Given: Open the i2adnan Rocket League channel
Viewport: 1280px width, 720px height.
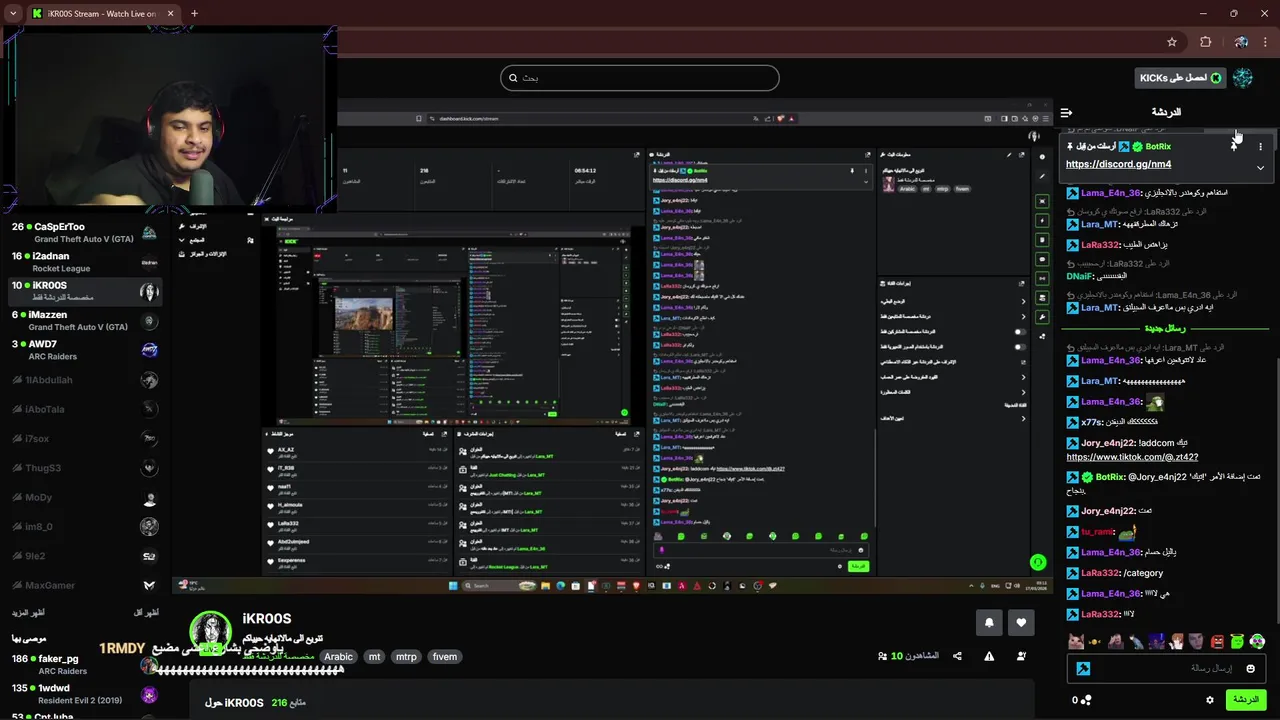Looking at the screenshot, I should pyautogui.click(x=85, y=262).
